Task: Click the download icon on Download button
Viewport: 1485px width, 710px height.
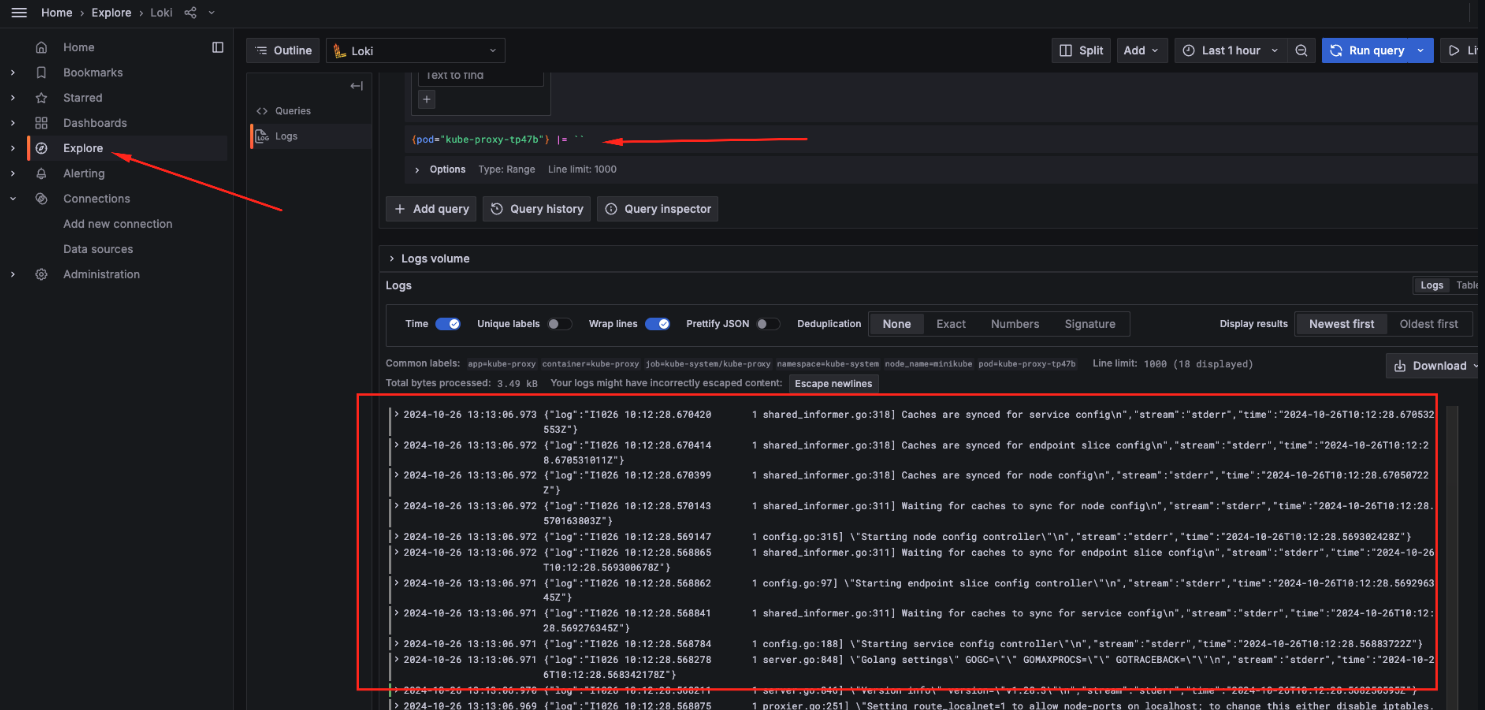Action: 1400,365
